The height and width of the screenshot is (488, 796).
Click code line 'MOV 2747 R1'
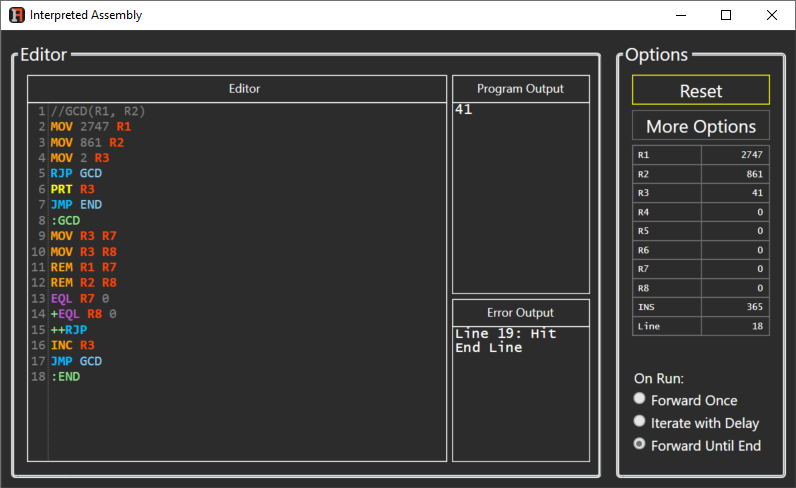point(90,126)
